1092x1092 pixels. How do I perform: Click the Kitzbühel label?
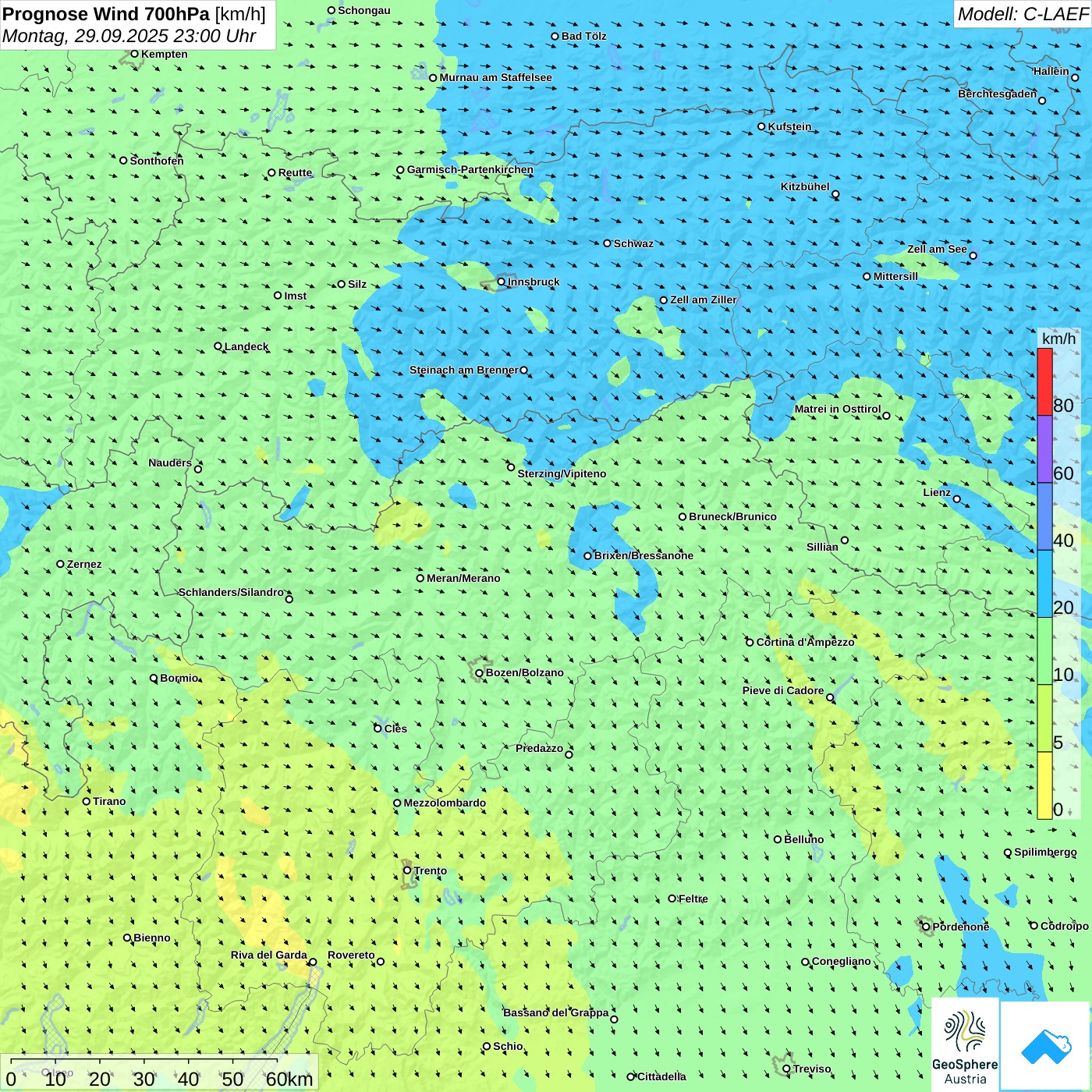pyautogui.click(x=805, y=186)
